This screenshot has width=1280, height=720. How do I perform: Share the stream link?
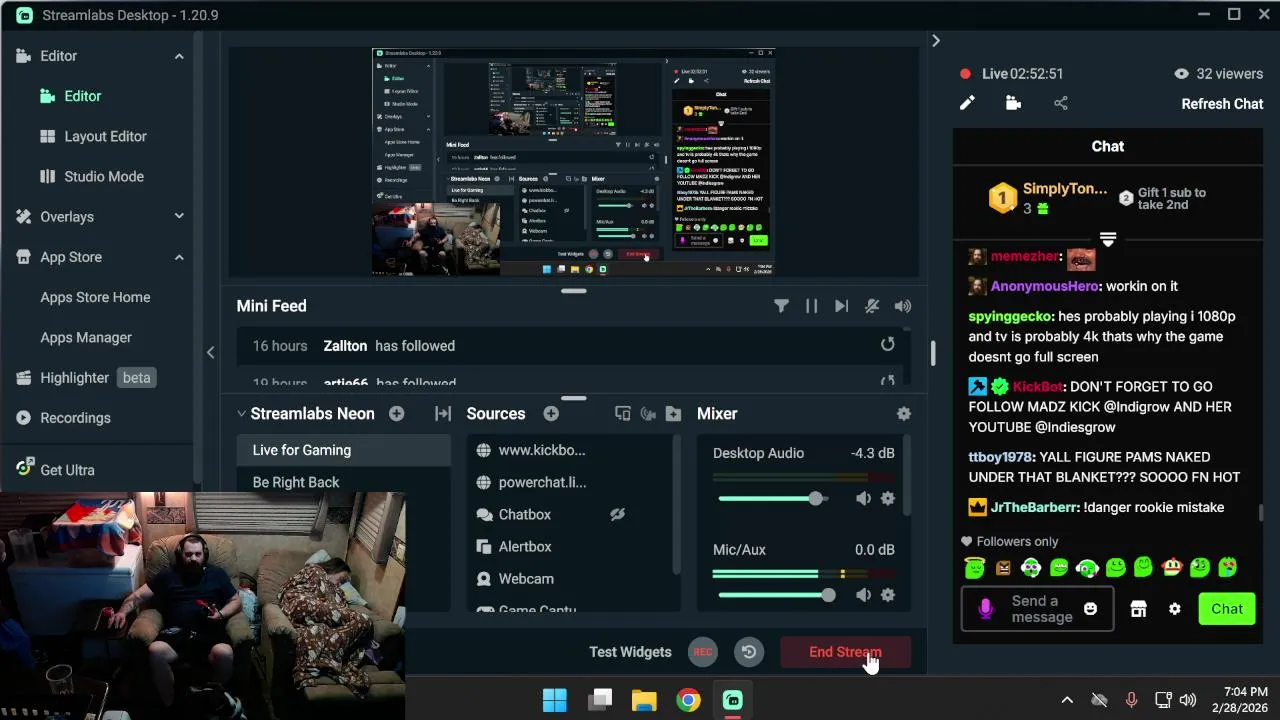coord(1061,103)
